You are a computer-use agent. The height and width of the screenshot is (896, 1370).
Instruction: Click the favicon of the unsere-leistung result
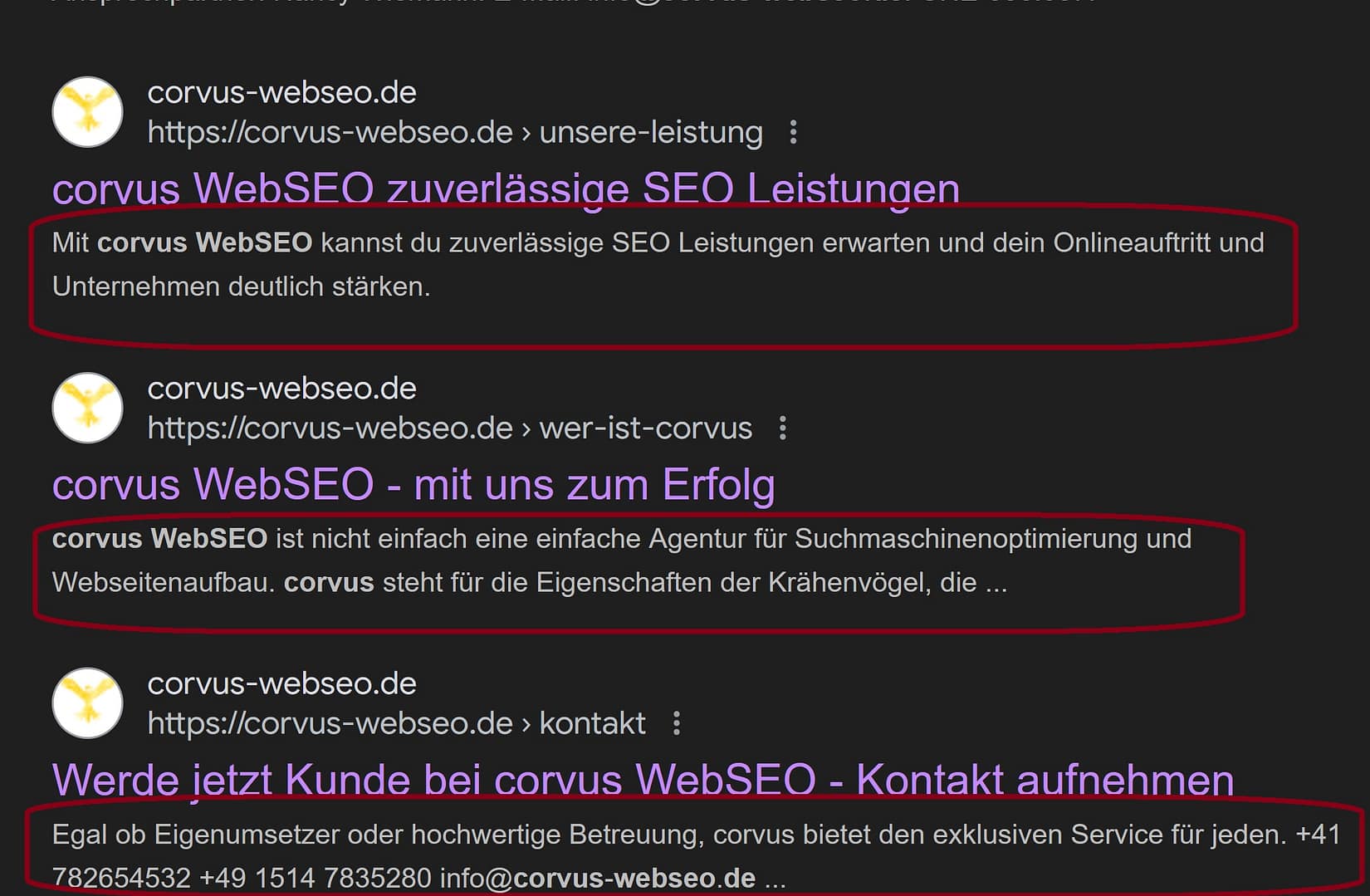click(x=88, y=112)
